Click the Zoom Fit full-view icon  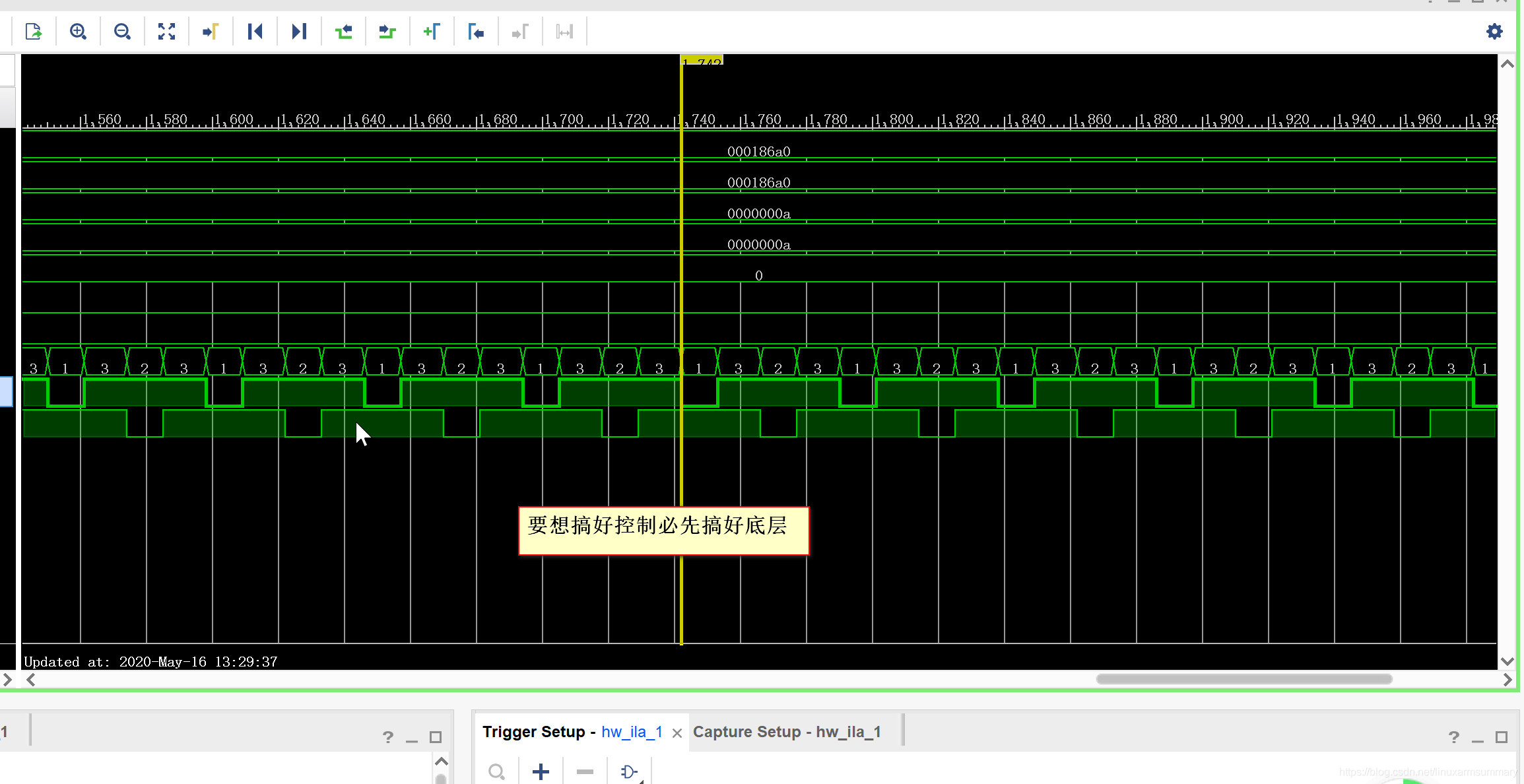166,32
